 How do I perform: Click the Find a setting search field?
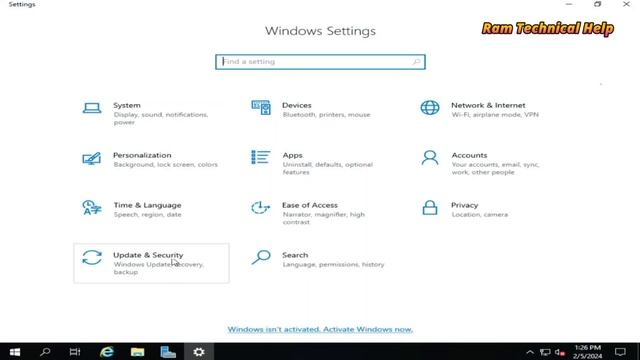(x=320, y=62)
